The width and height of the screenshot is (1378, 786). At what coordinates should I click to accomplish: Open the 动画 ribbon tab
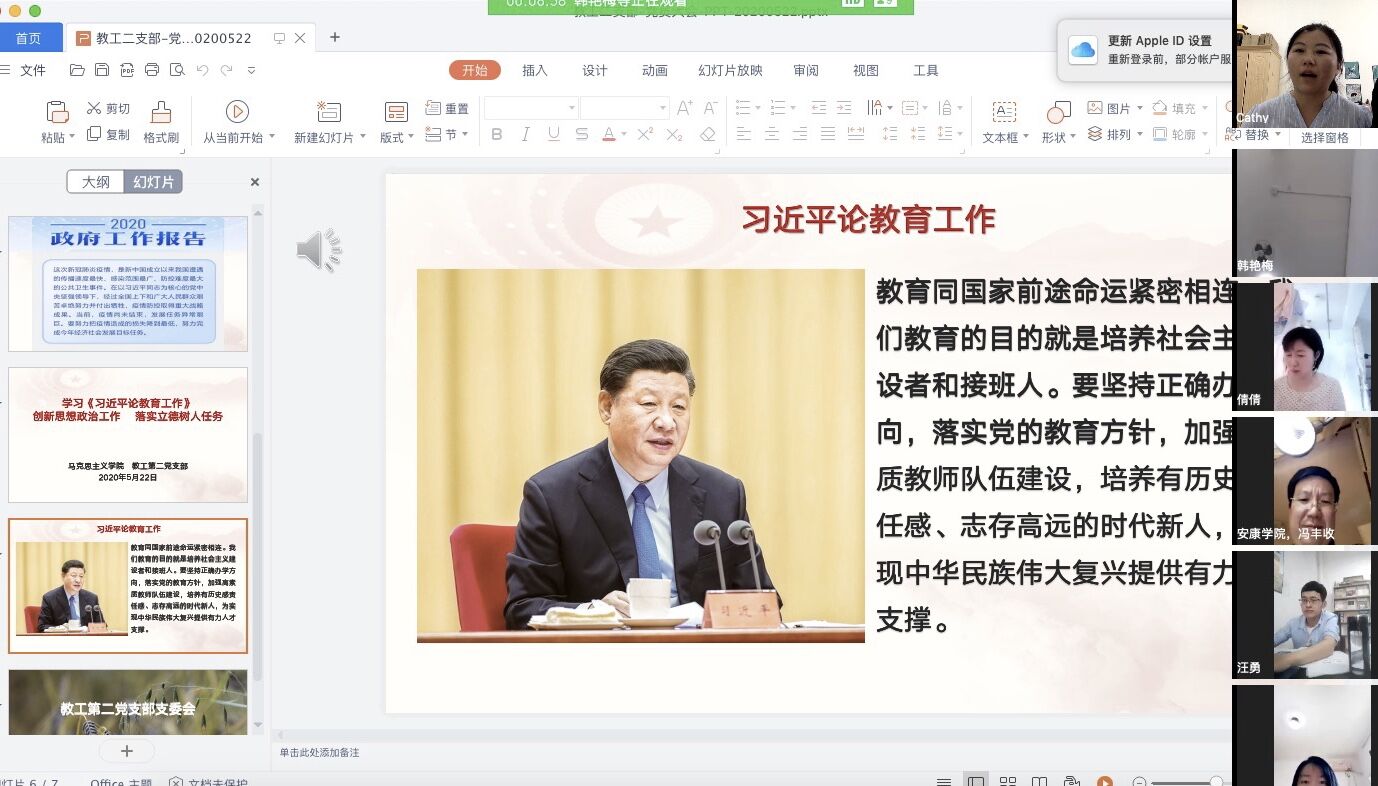(655, 70)
